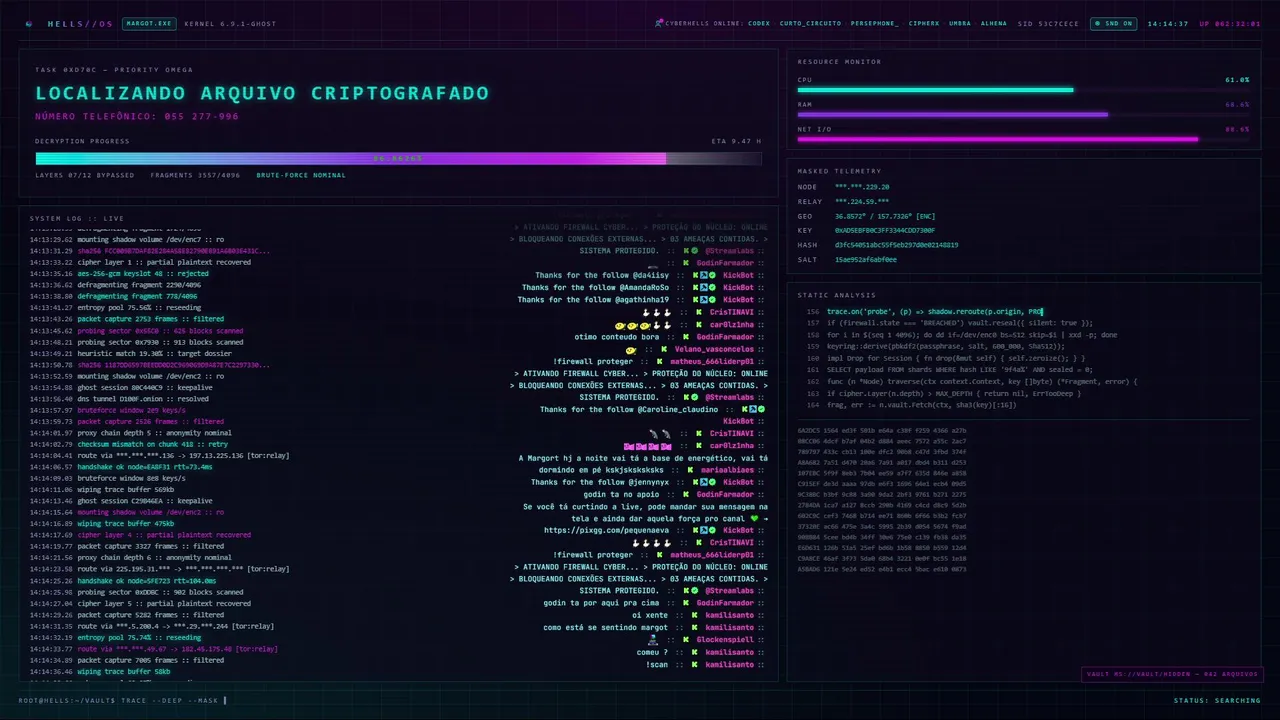Click the RAM usage bar
1280x720 pixels.
pyautogui.click(x=1023, y=114)
